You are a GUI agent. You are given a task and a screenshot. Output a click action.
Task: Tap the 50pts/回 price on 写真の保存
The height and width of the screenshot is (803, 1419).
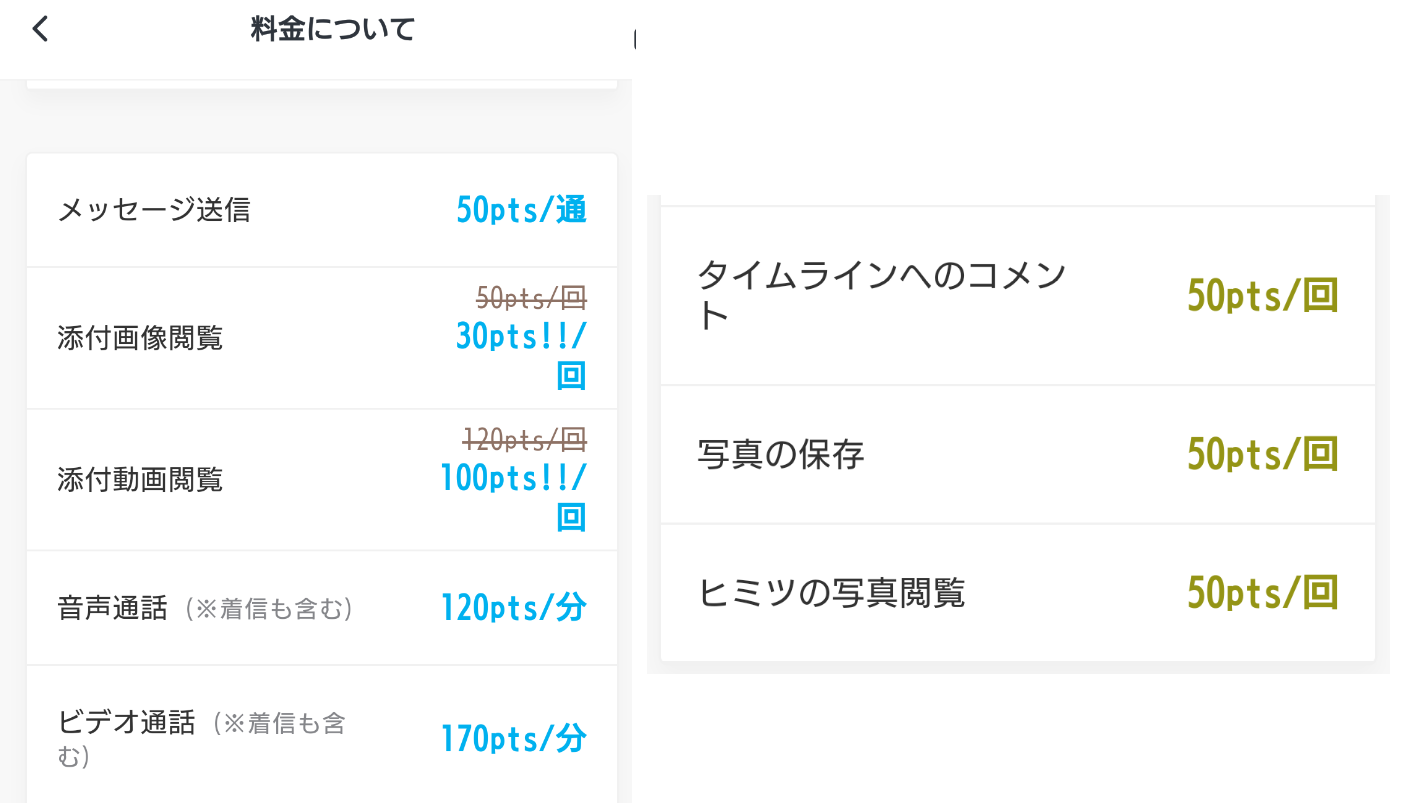(x=1263, y=454)
